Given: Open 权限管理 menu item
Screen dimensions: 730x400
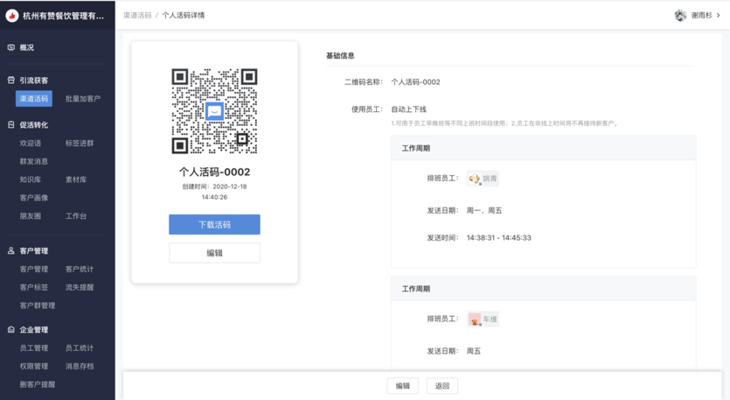Looking at the screenshot, I should coord(34,366).
